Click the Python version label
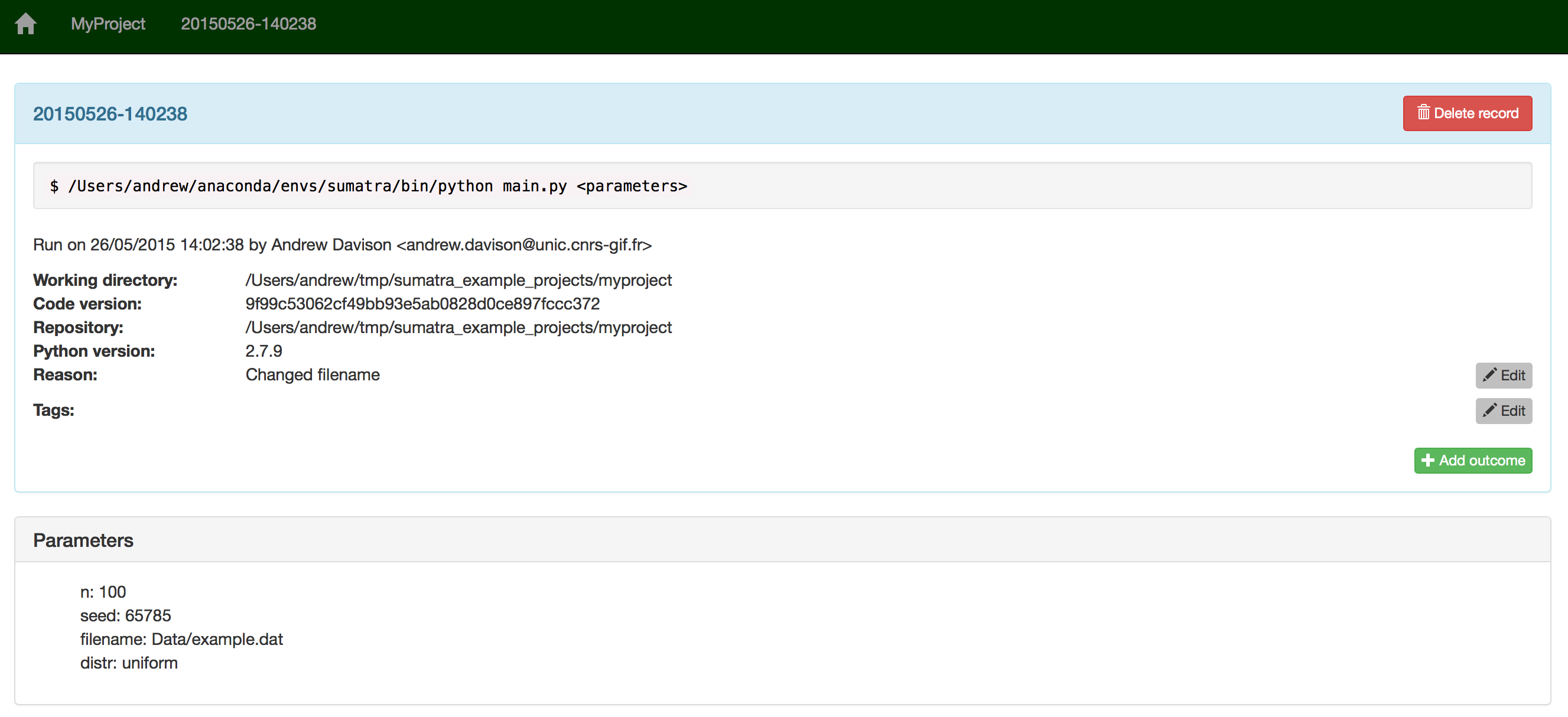 94,351
